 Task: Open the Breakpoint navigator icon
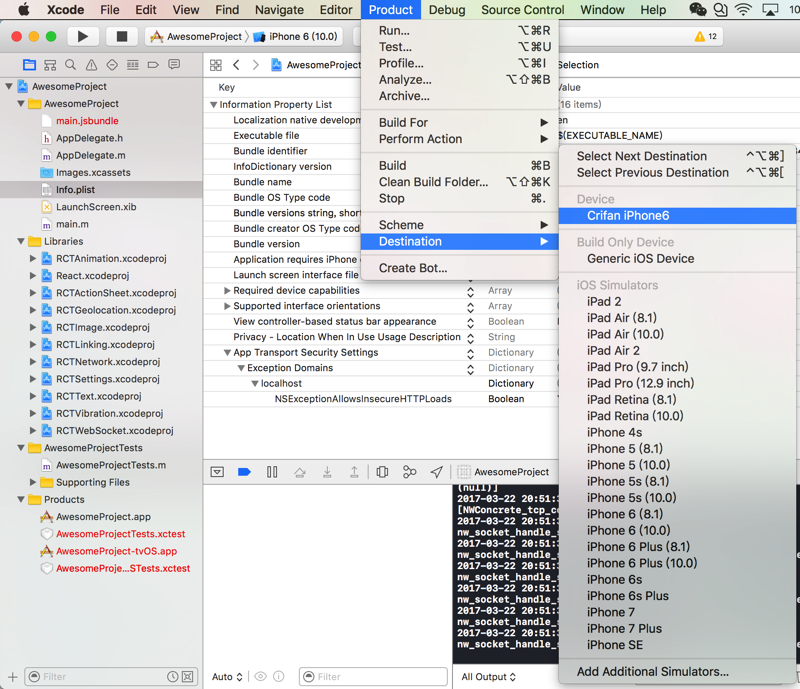click(153, 65)
